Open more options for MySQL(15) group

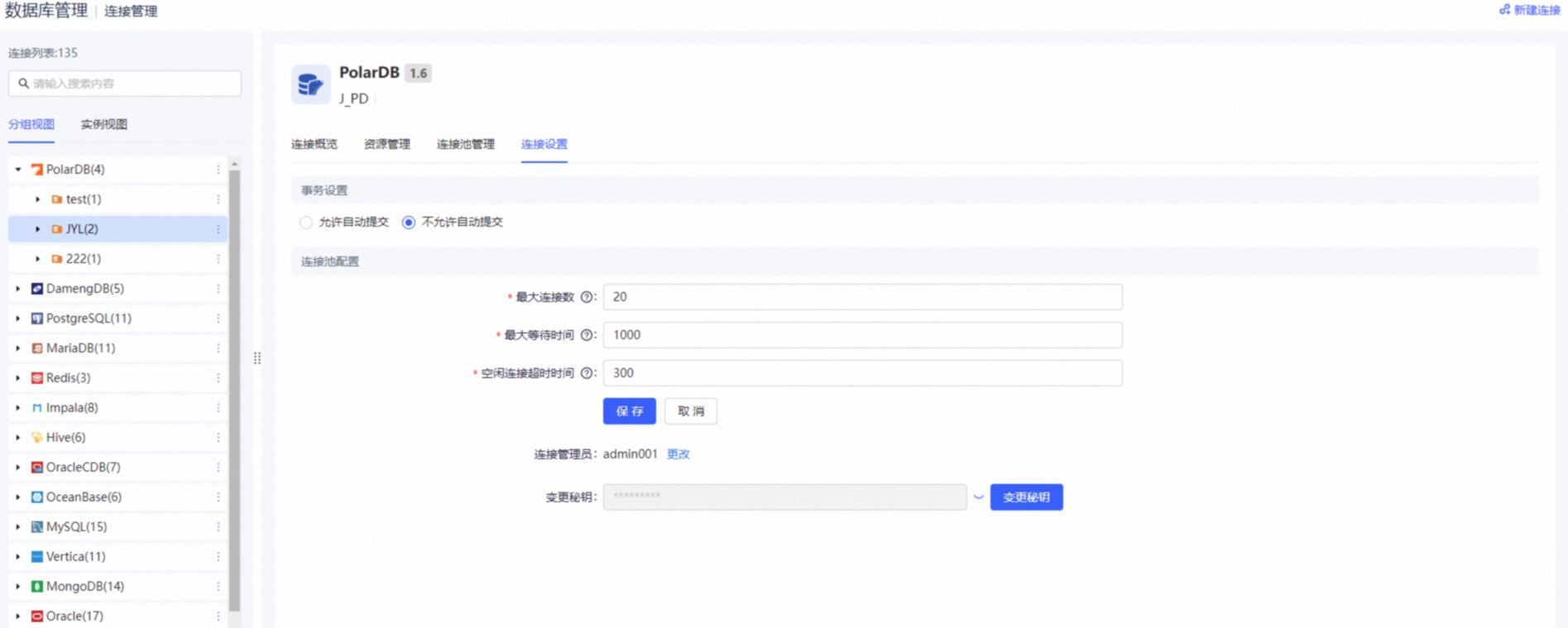pos(218,527)
